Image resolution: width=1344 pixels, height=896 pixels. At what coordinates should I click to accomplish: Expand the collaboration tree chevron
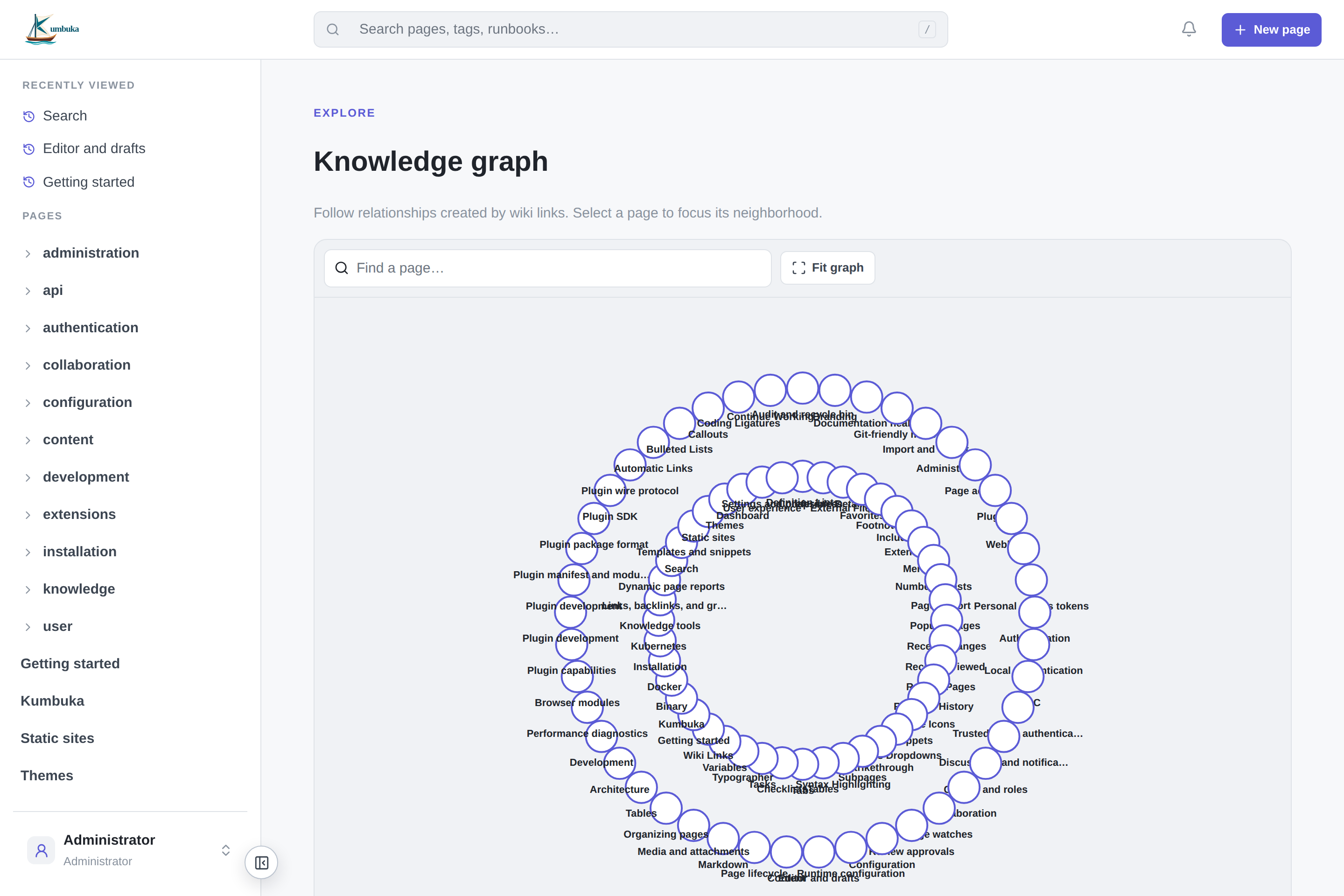coord(28,365)
